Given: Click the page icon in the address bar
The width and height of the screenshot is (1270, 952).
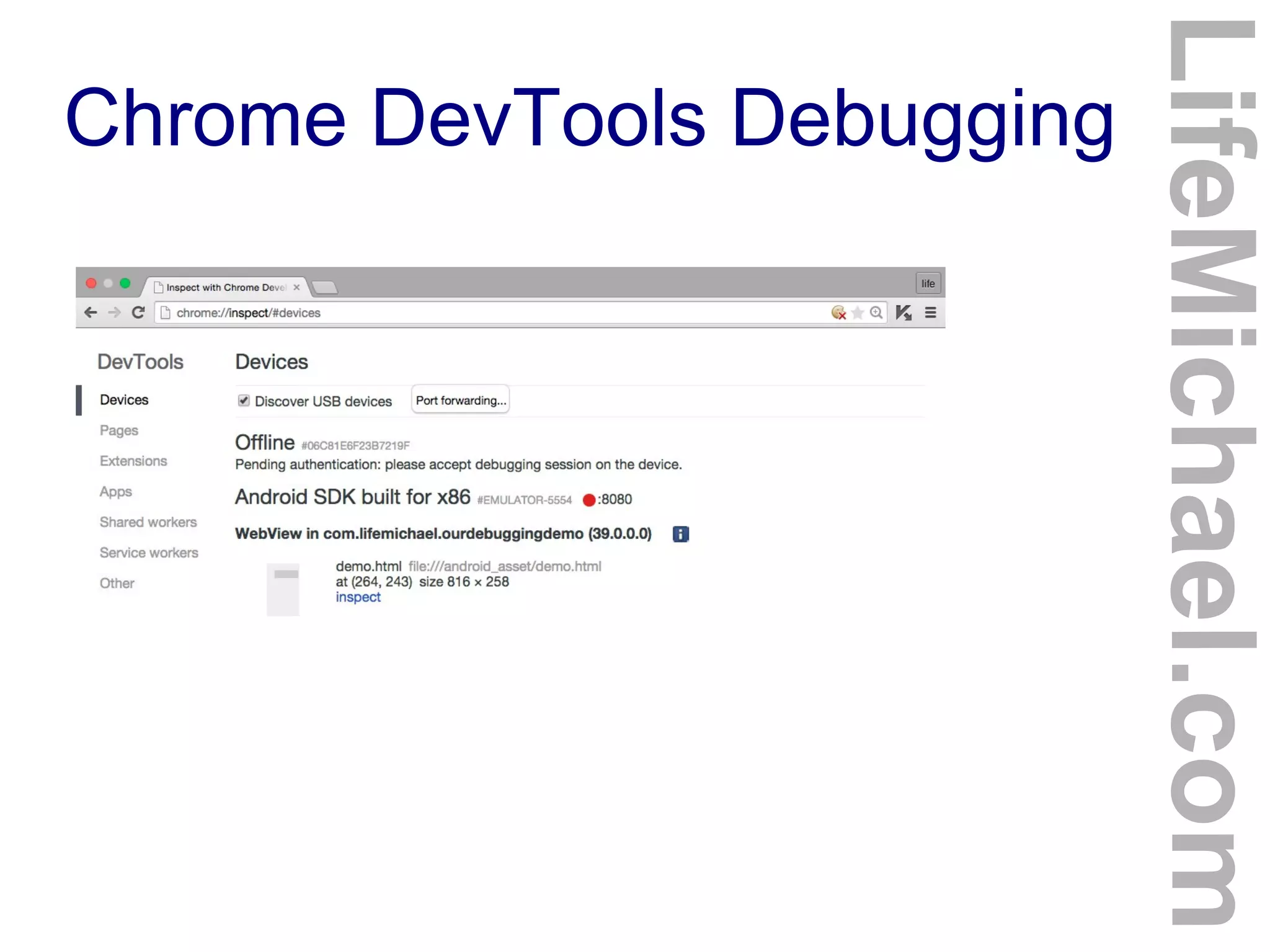Looking at the screenshot, I should 165,313.
